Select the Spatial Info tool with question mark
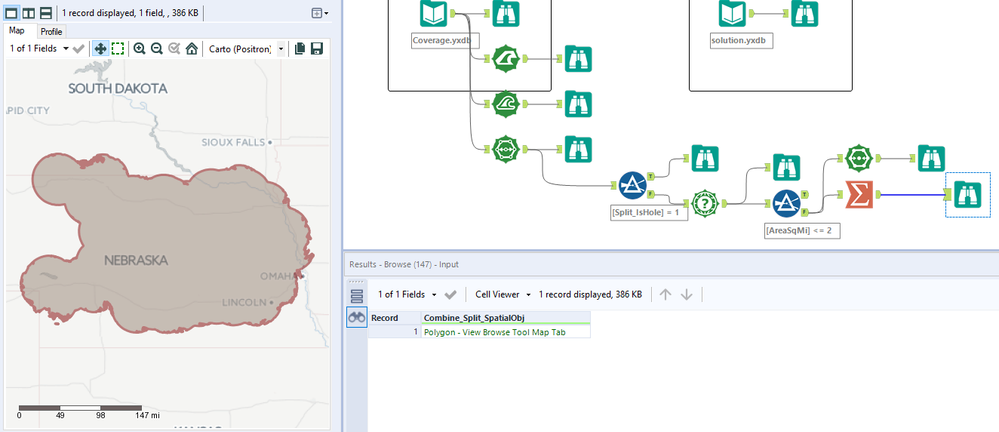 pos(705,203)
